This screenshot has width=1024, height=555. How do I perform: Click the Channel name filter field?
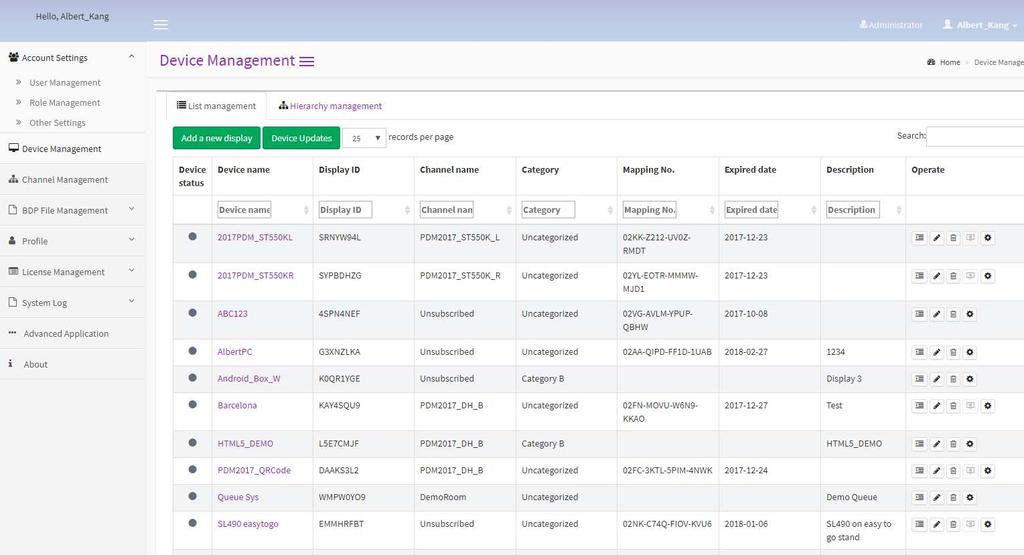[447, 210]
